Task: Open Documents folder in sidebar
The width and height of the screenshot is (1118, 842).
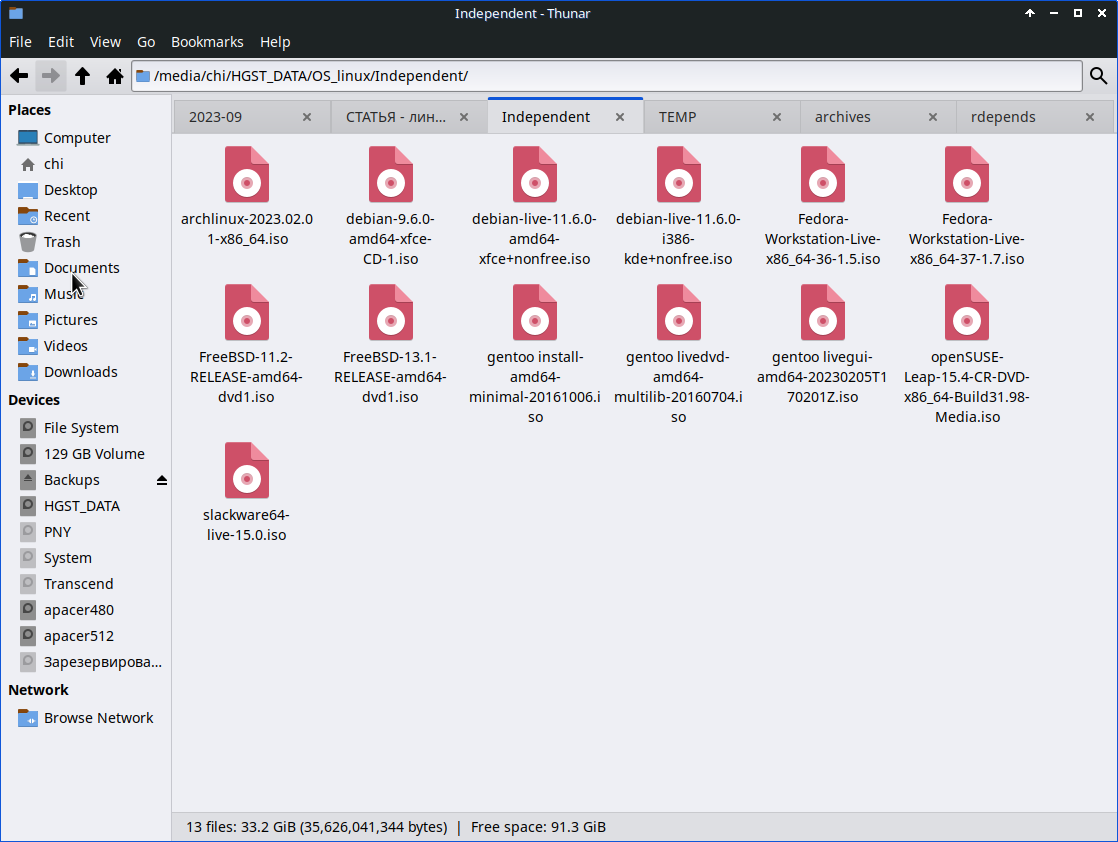Action: [86, 268]
